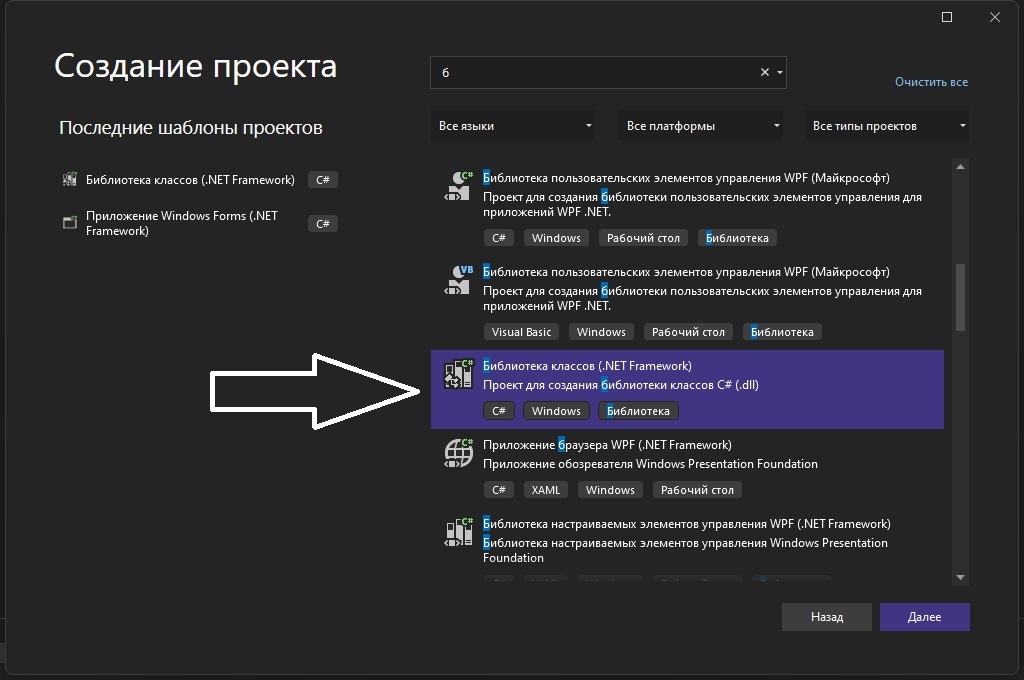
Task: Click Windows tag under Приложение браузера WPF
Action: (x=610, y=490)
